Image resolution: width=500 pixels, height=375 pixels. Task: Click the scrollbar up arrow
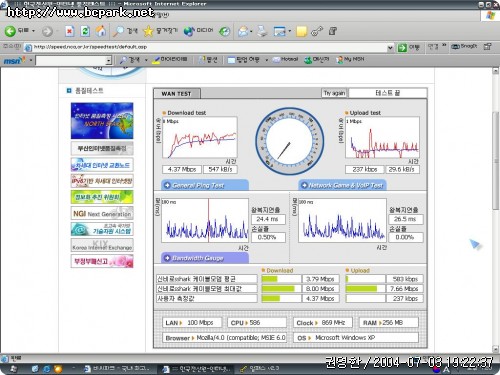point(496,71)
